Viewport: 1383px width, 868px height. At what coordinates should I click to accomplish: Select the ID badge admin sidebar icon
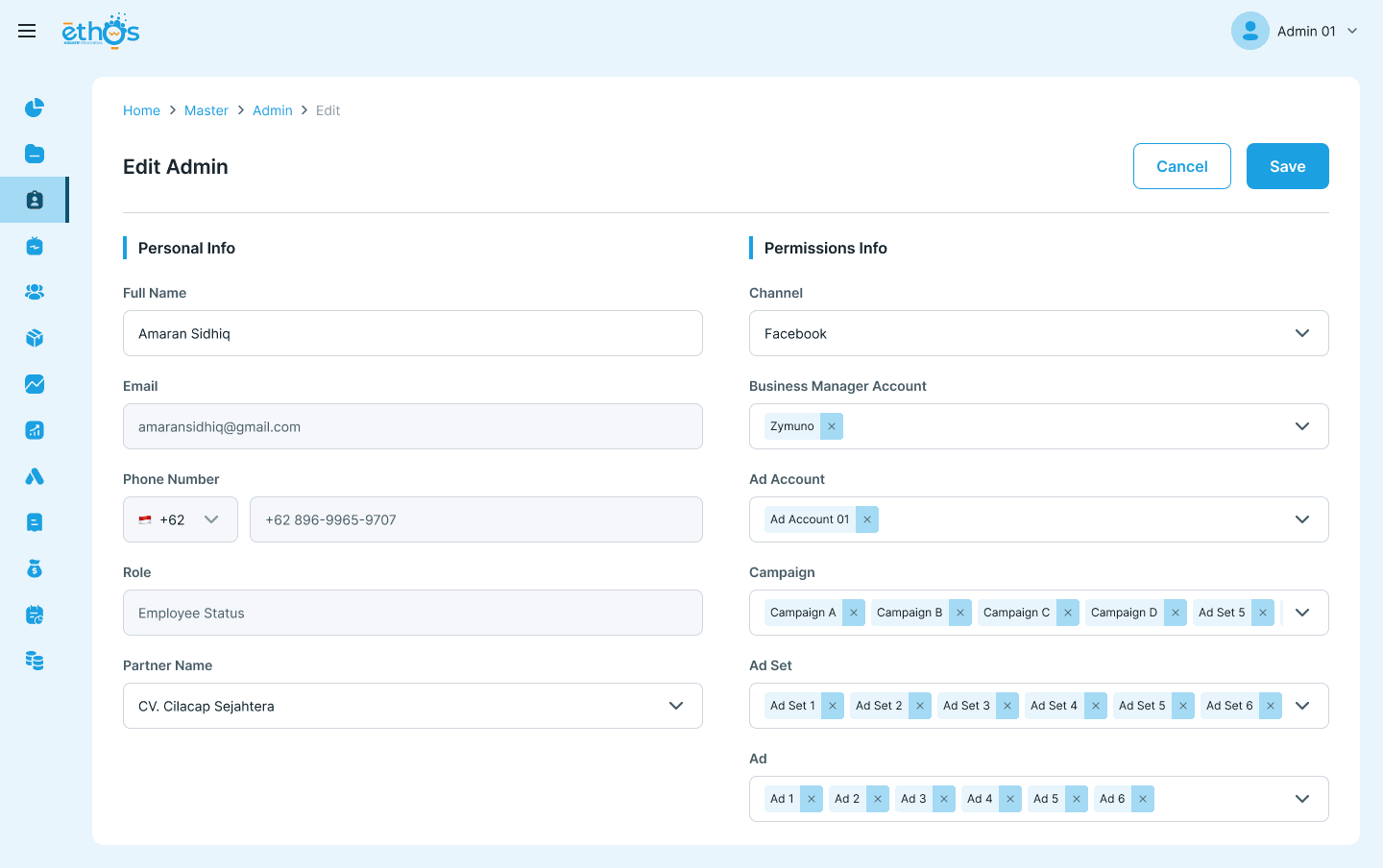[x=35, y=200]
